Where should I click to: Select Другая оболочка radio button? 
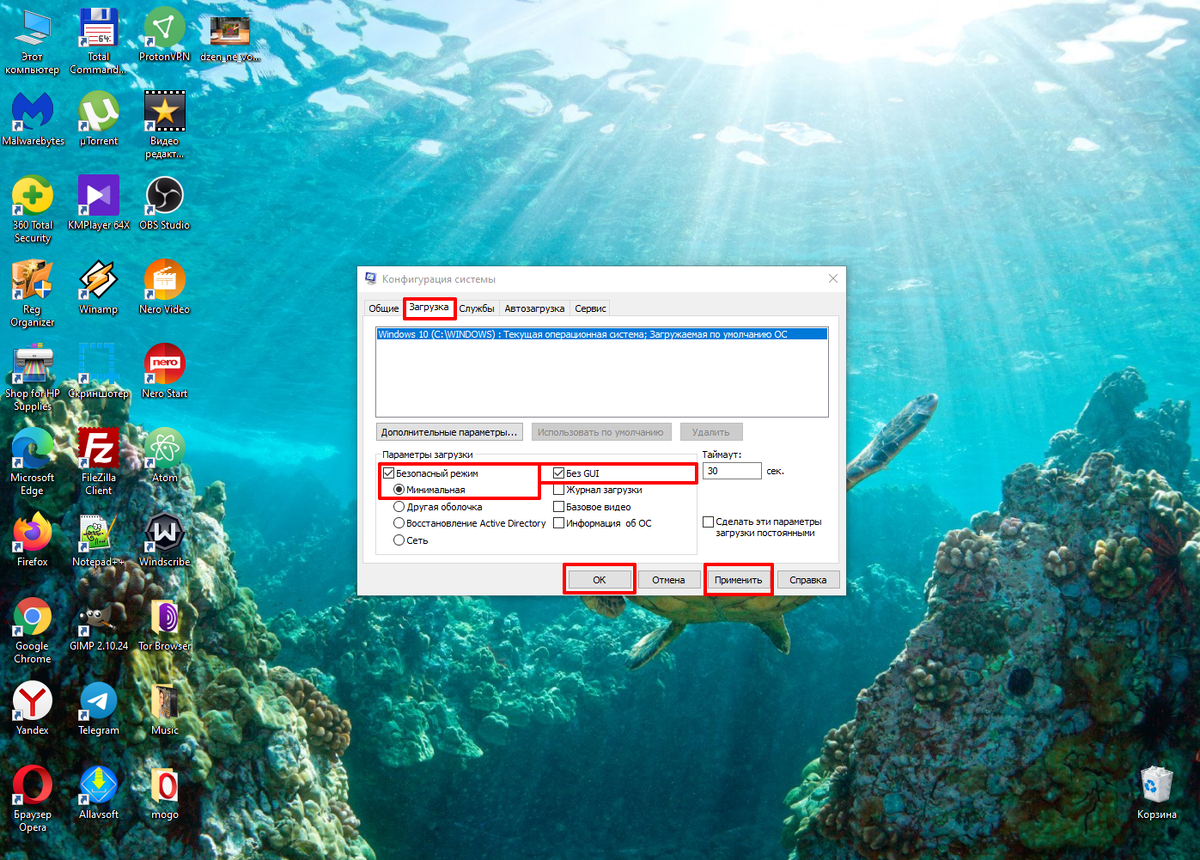[400, 507]
